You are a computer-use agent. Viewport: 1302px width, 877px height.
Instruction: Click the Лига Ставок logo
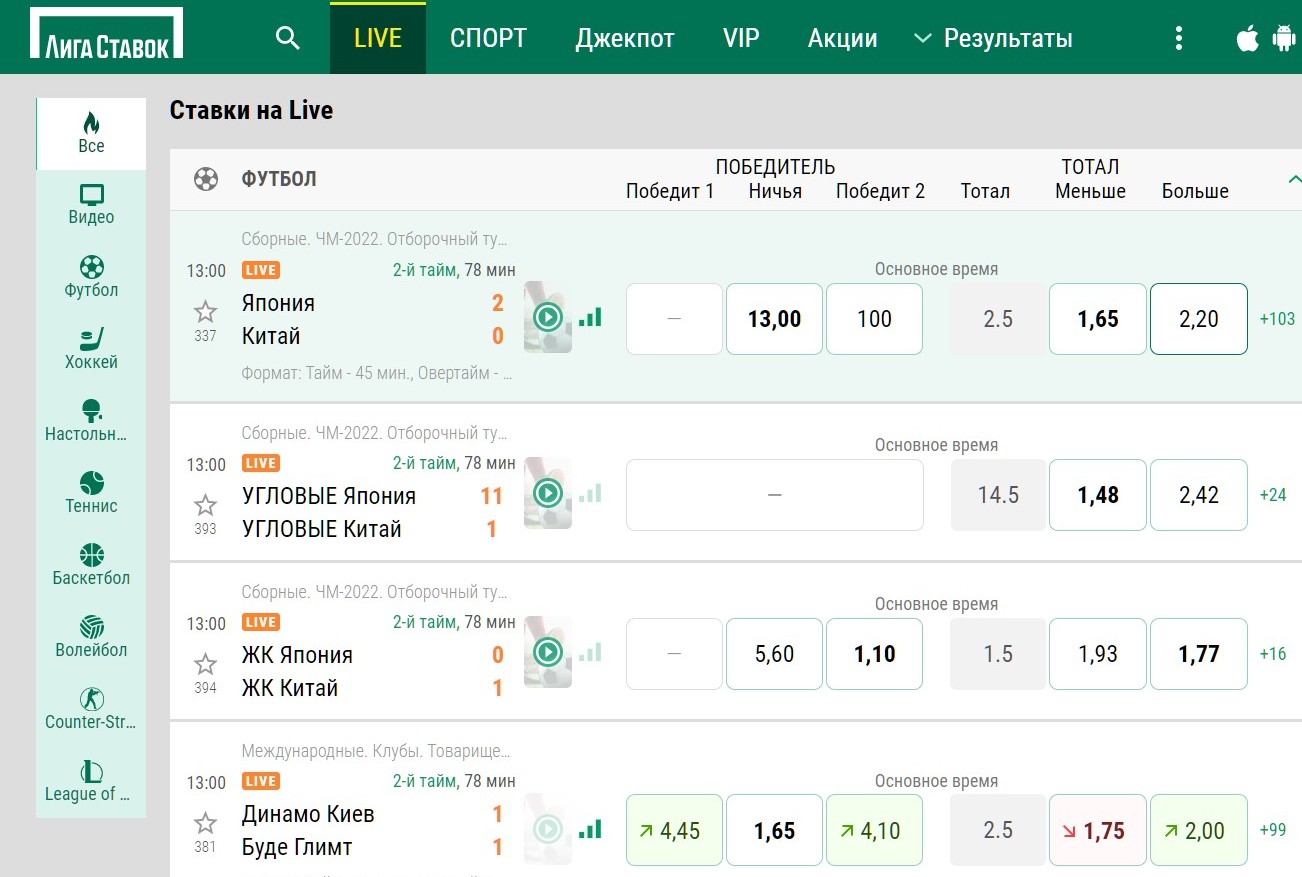(x=107, y=34)
